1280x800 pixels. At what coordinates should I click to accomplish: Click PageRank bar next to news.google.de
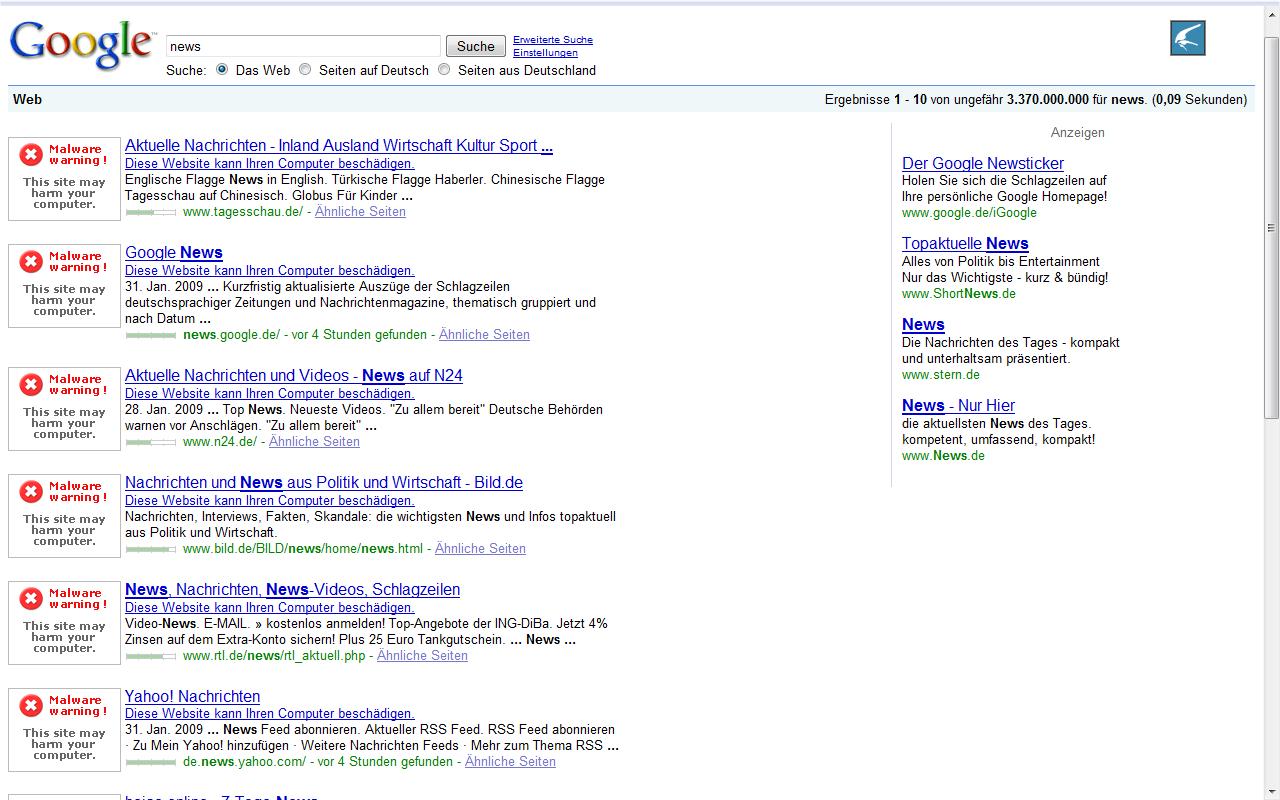(151, 335)
